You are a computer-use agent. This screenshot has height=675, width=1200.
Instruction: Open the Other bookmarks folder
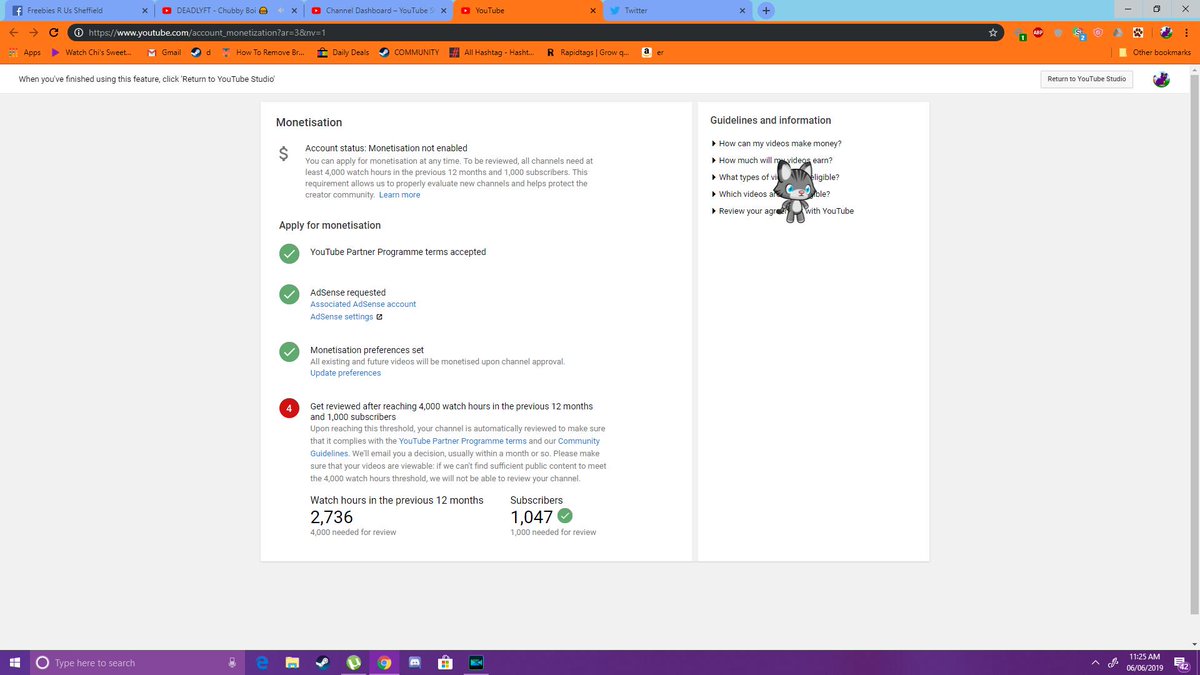coord(1155,52)
